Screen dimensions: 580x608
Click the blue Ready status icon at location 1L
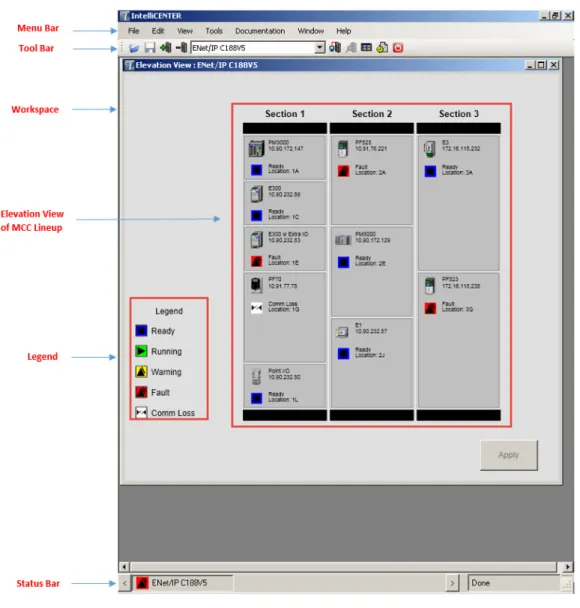pyautogui.click(x=256, y=398)
